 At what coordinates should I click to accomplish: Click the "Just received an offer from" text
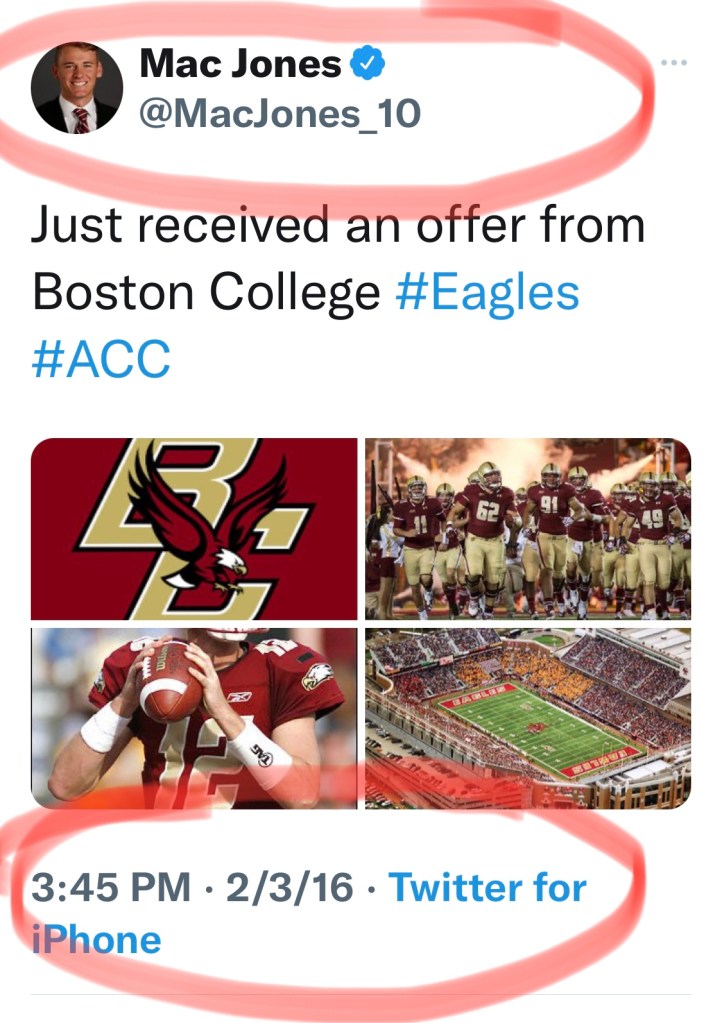[x=338, y=226]
